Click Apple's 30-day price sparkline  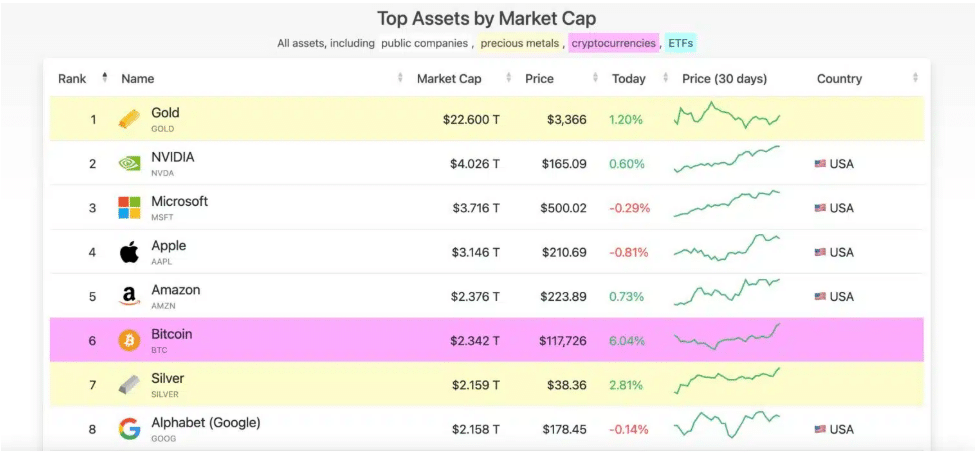(727, 248)
